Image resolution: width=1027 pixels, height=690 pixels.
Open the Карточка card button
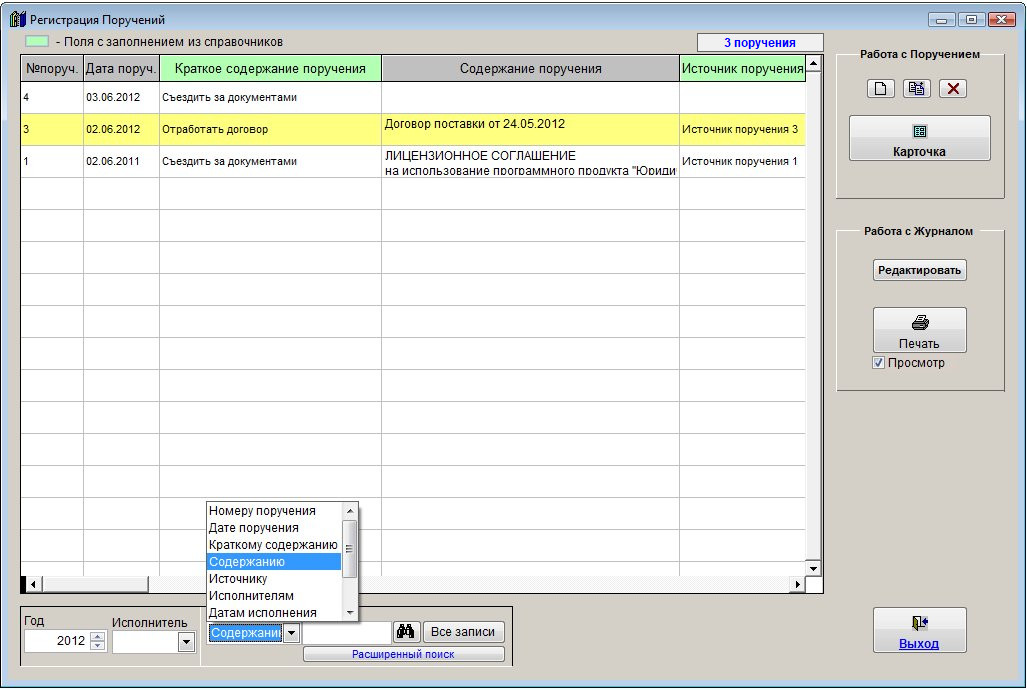[x=919, y=138]
